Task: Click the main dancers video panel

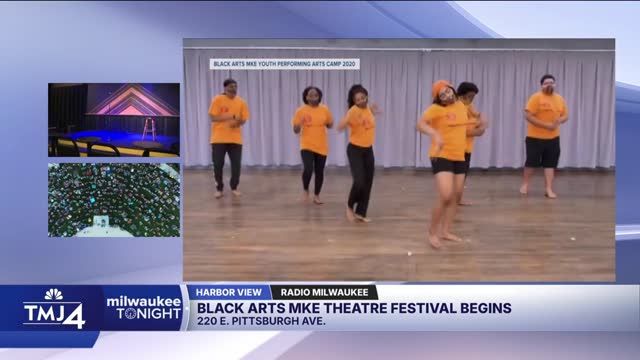Action: pyautogui.click(x=399, y=160)
